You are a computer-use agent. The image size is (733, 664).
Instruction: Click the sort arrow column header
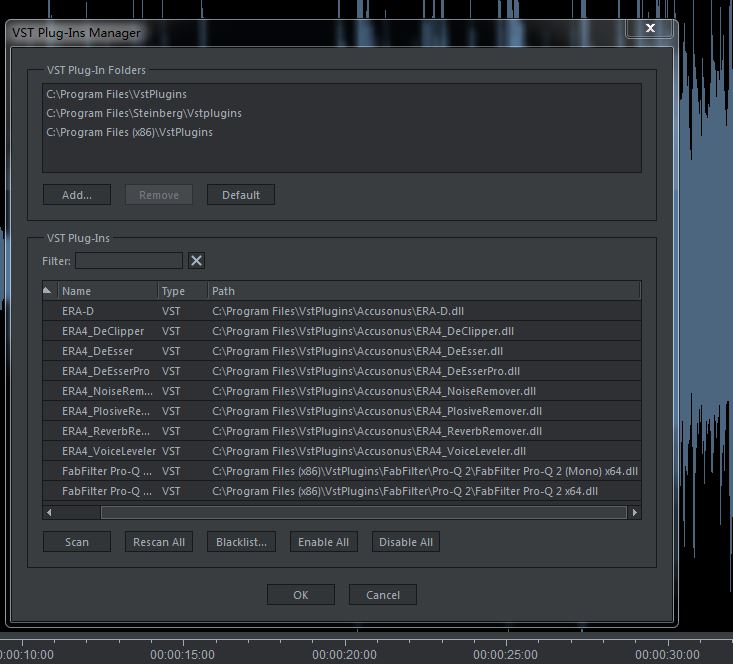[47, 291]
